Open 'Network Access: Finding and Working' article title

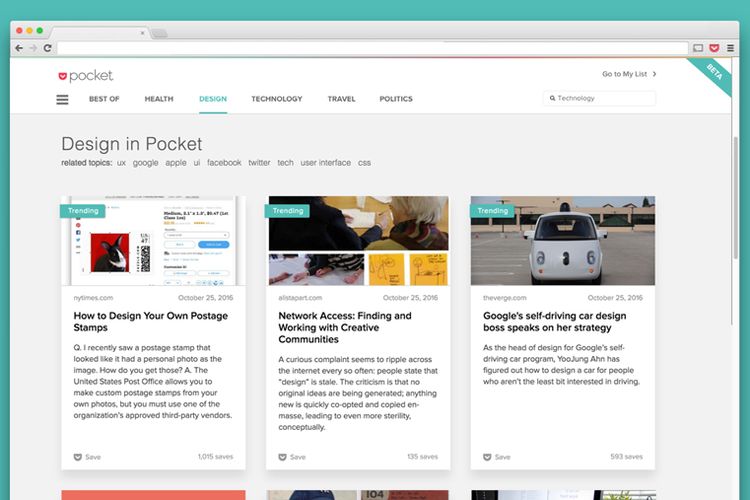pyautogui.click(x=345, y=327)
